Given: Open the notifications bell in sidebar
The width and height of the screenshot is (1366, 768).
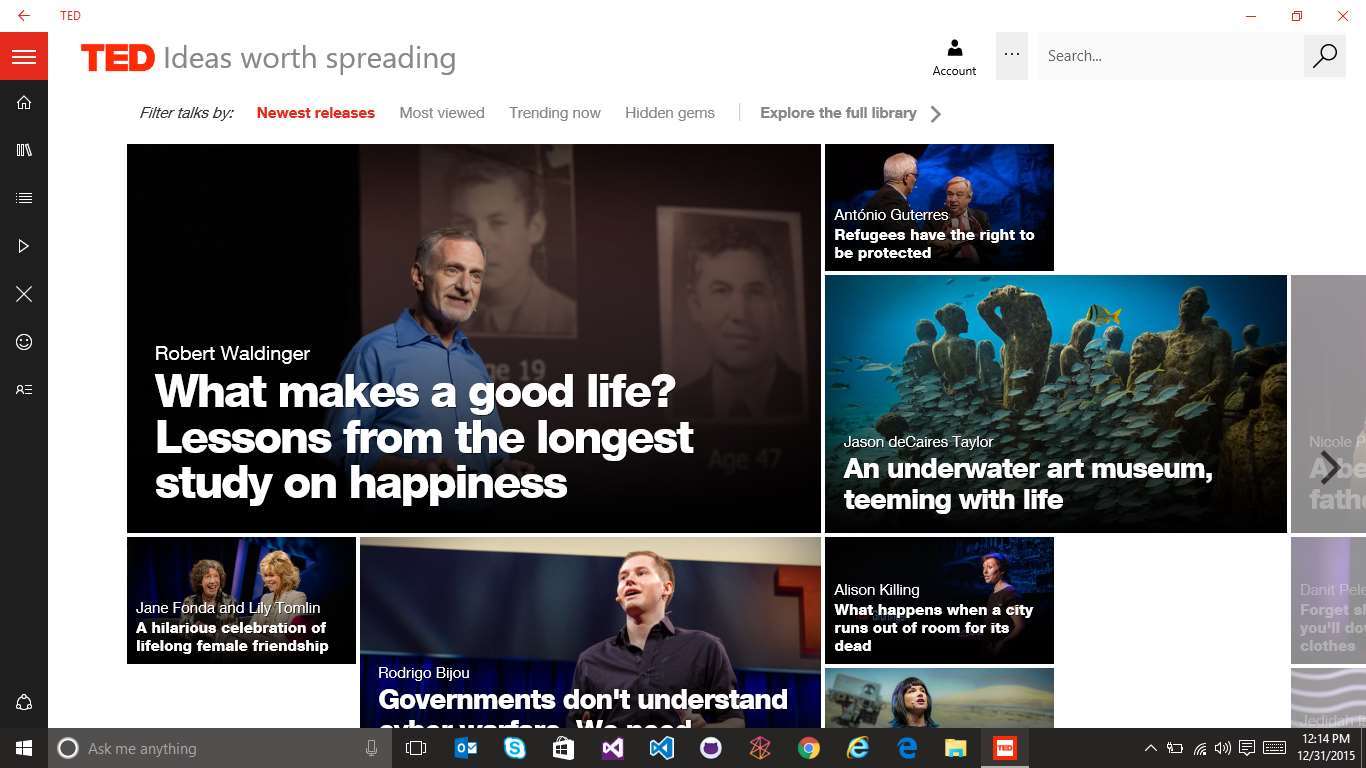Looking at the screenshot, I should tap(24, 703).
